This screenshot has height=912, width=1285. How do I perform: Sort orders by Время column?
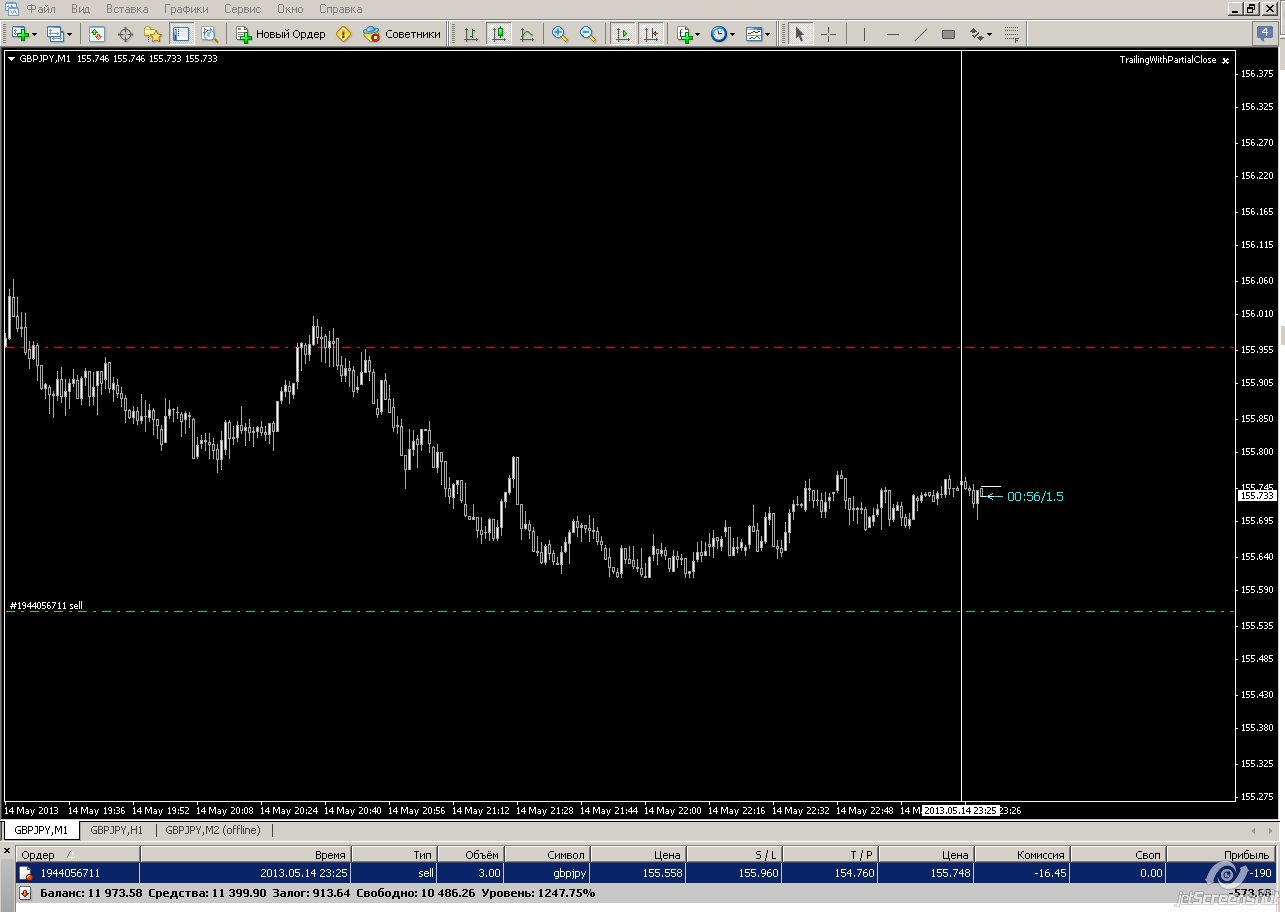click(246, 855)
